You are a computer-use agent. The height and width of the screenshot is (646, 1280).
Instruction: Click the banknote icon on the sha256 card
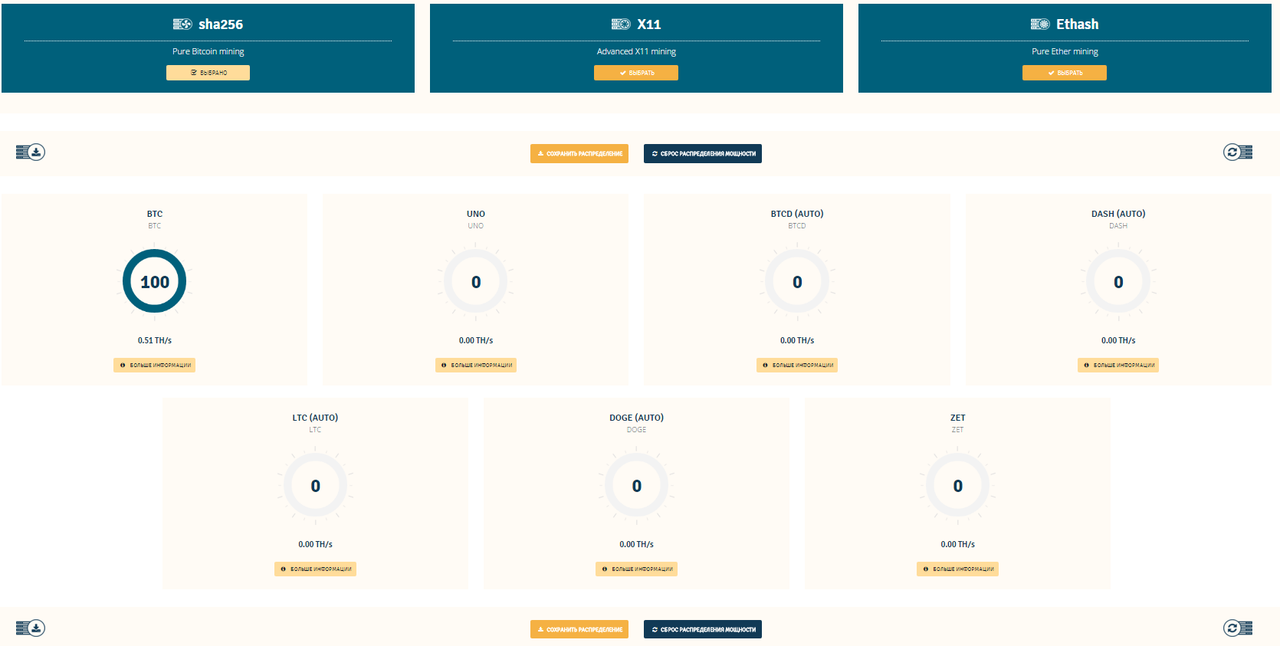coord(183,23)
